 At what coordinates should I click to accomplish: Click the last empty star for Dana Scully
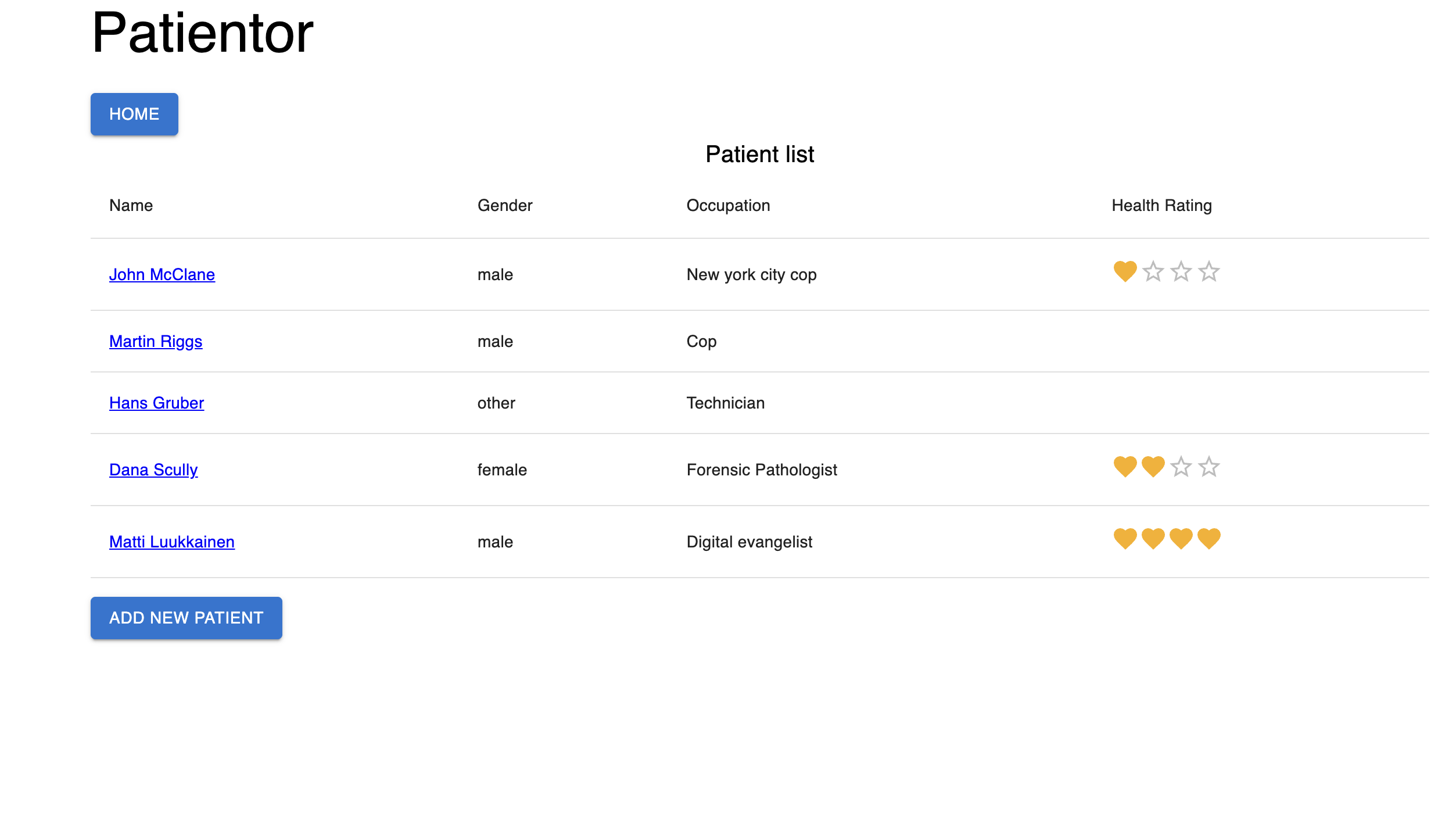point(1208,467)
